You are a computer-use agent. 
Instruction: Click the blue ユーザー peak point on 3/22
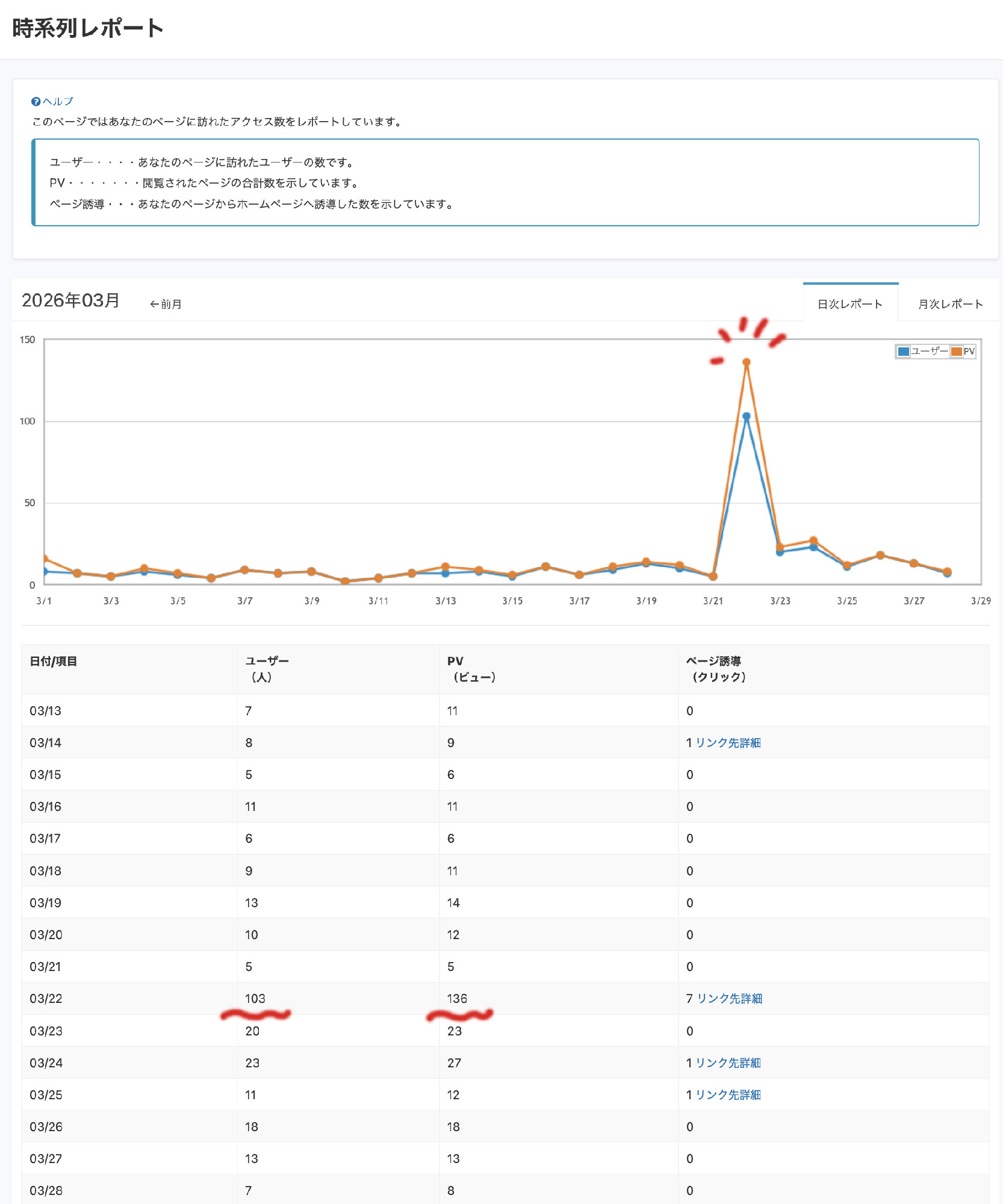(747, 417)
